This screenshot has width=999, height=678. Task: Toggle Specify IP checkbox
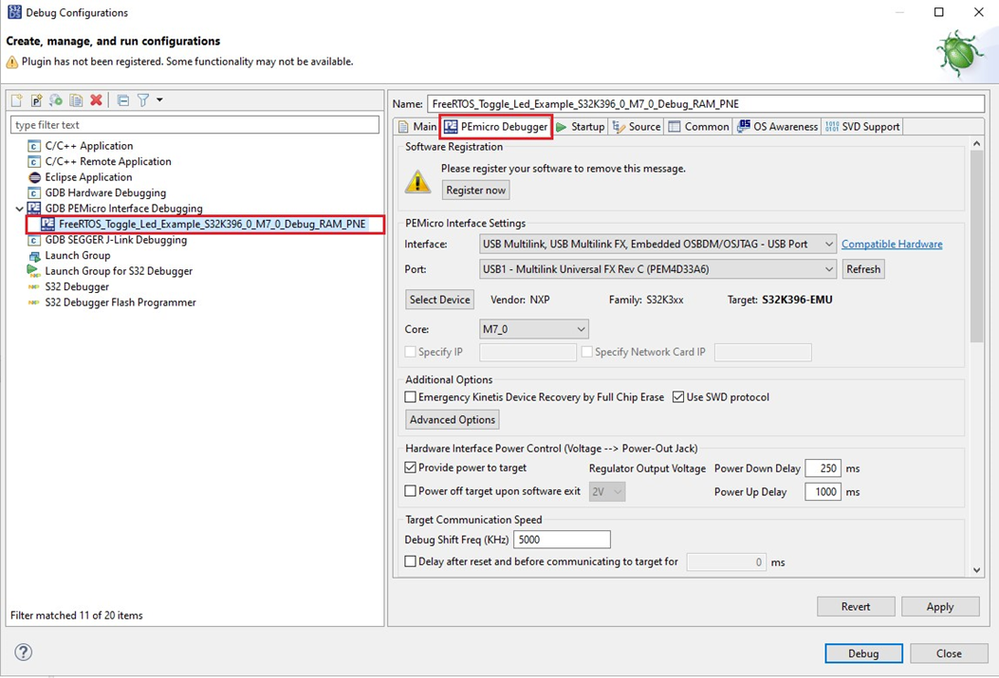pos(411,352)
